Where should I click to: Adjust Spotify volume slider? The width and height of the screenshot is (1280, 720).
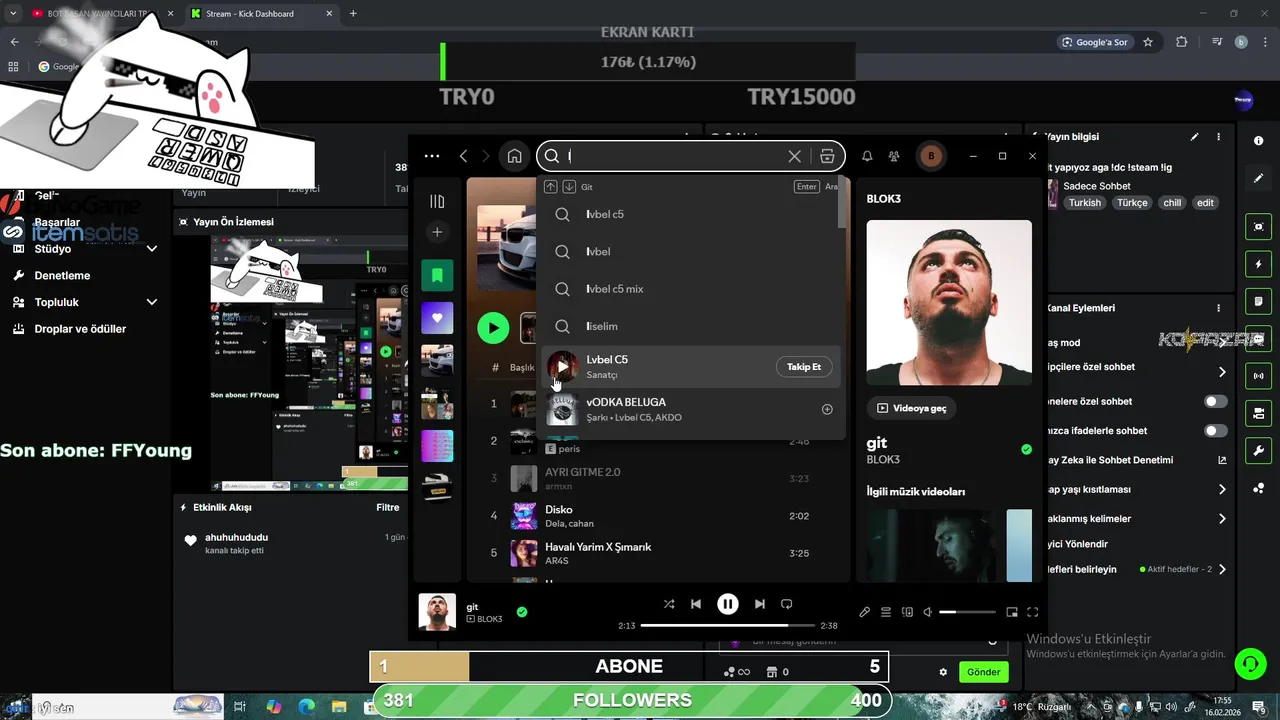967,612
